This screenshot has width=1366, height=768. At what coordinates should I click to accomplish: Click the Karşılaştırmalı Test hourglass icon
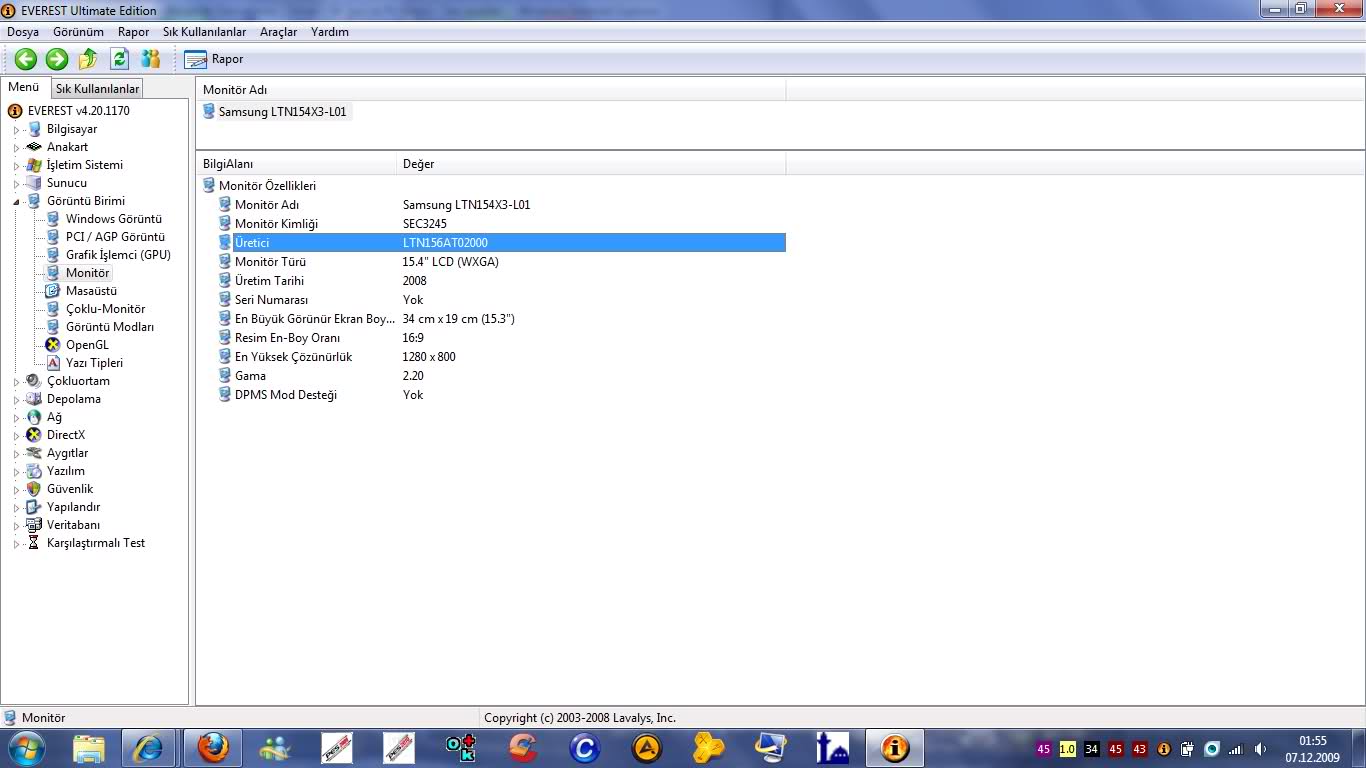(34, 543)
